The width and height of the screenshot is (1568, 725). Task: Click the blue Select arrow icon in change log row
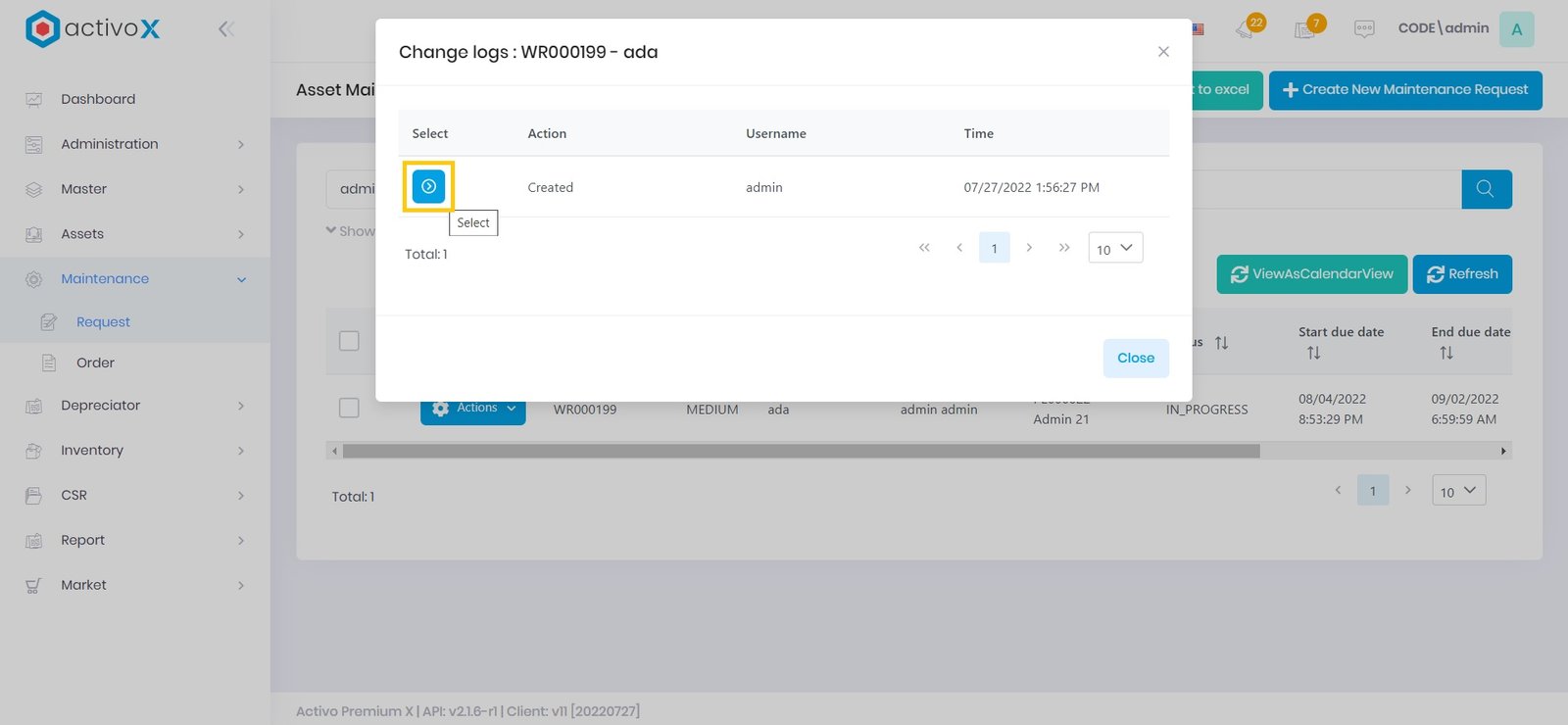click(x=428, y=186)
